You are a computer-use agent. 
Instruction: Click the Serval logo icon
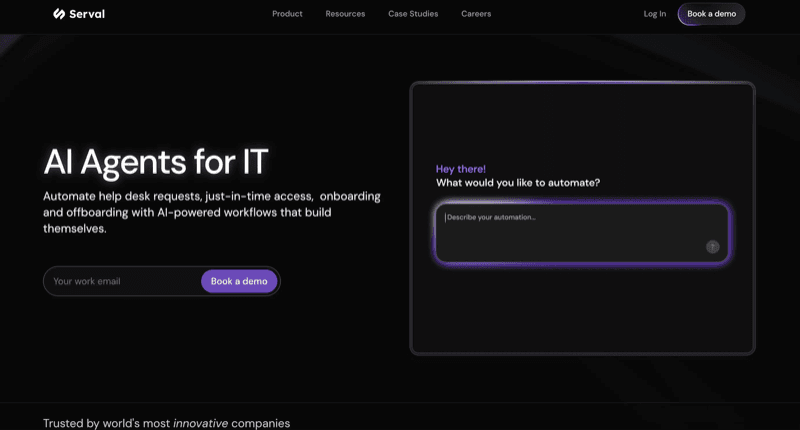click(x=59, y=14)
